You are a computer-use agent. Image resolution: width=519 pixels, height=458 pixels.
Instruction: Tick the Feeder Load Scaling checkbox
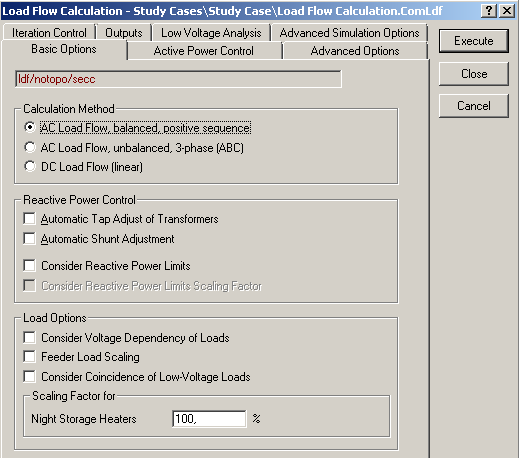tap(29, 357)
